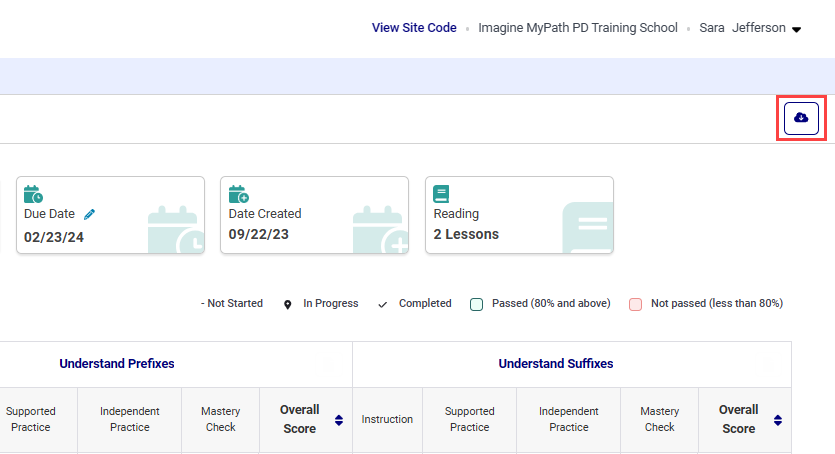Sort by Overall Score under Understand Suffixes
The image size is (835, 454).
click(x=777, y=420)
